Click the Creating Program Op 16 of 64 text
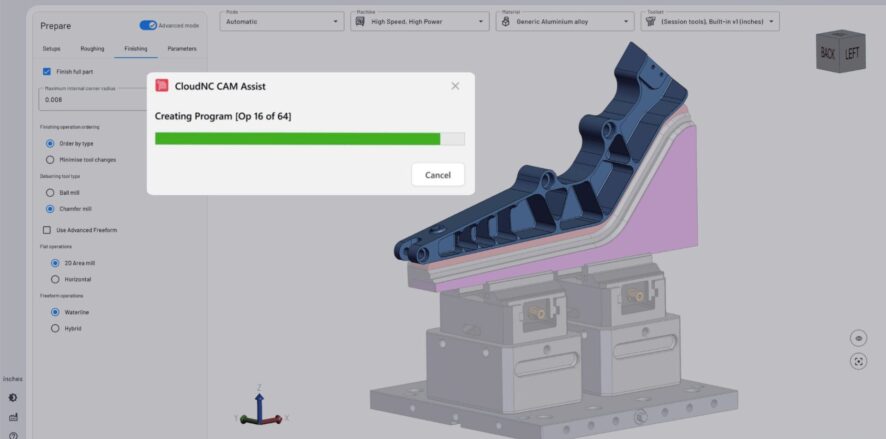This screenshot has height=439, width=886. coord(223,116)
